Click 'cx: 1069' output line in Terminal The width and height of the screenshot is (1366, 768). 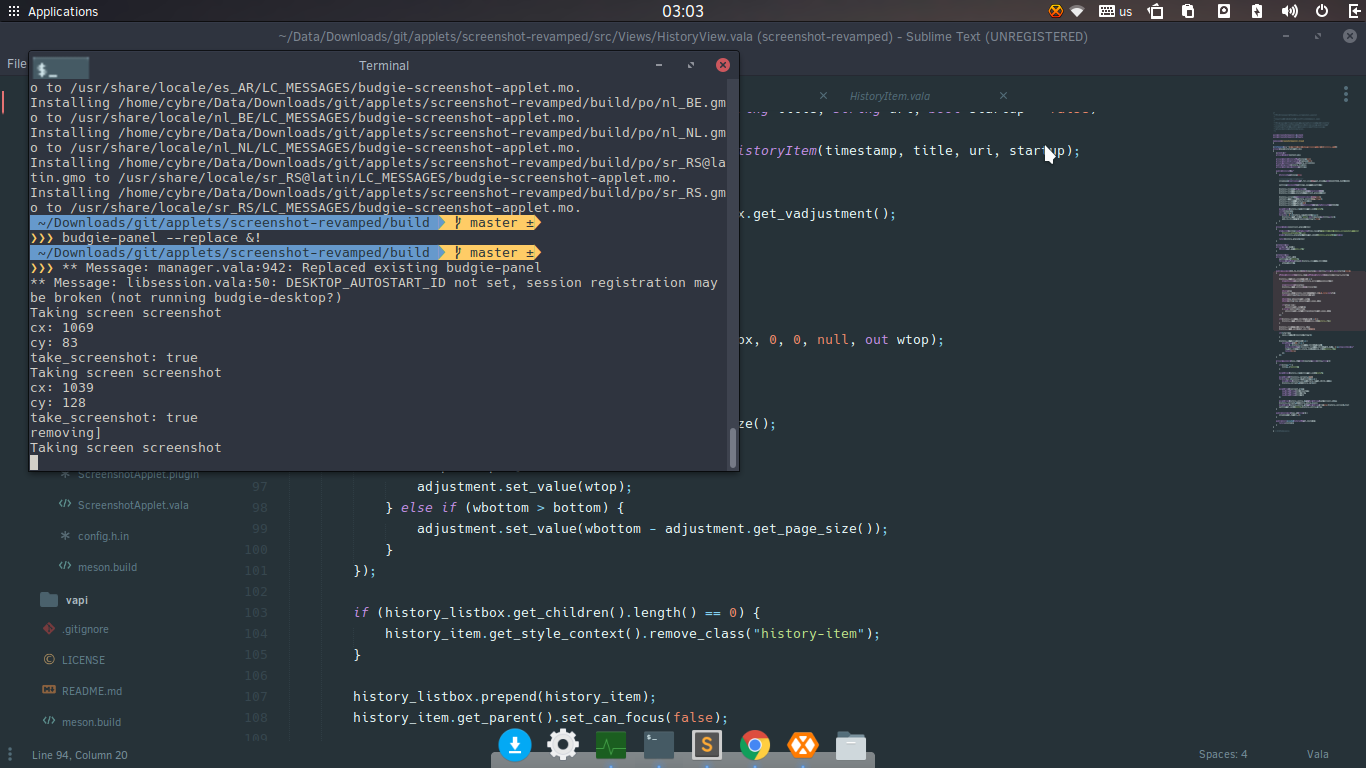coord(62,328)
